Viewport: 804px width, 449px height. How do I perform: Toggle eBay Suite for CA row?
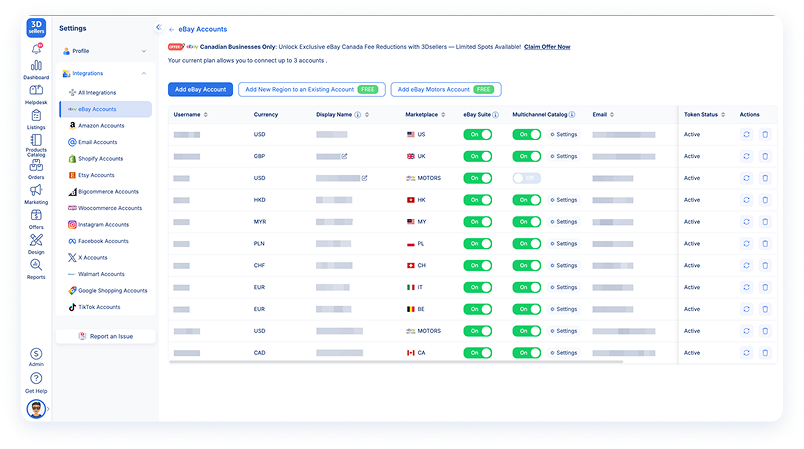point(477,353)
